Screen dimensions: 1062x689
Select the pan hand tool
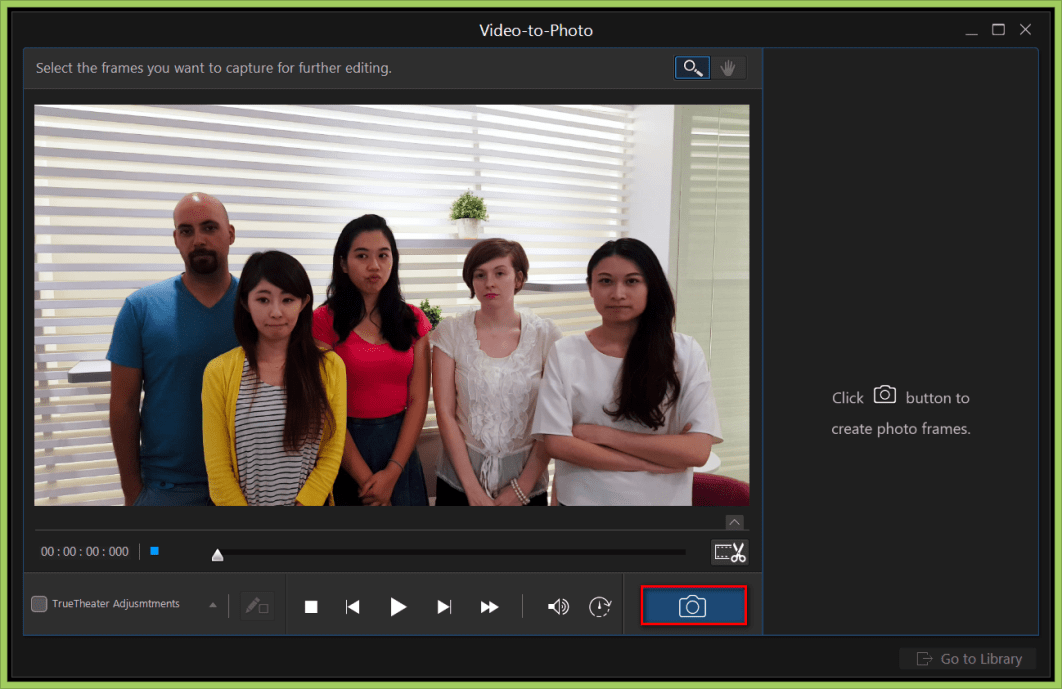tap(728, 68)
